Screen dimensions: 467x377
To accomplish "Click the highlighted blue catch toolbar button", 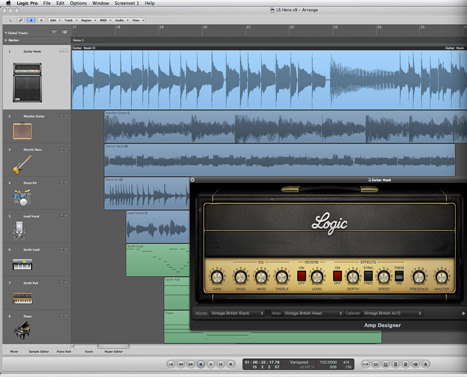I will (31, 20).
